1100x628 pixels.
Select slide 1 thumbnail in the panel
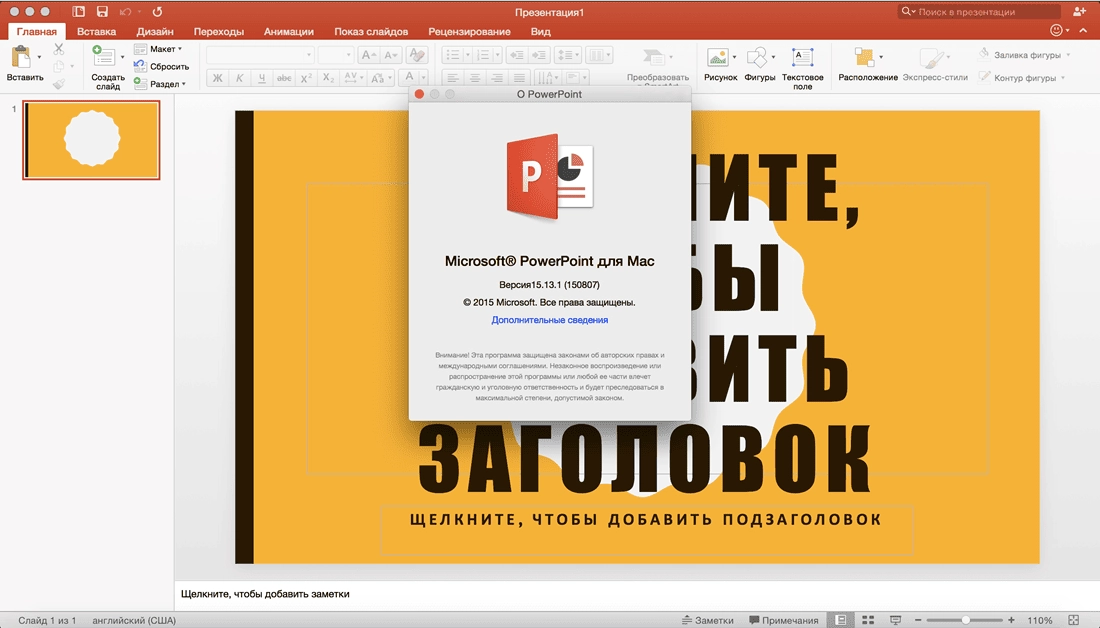tap(91, 140)
